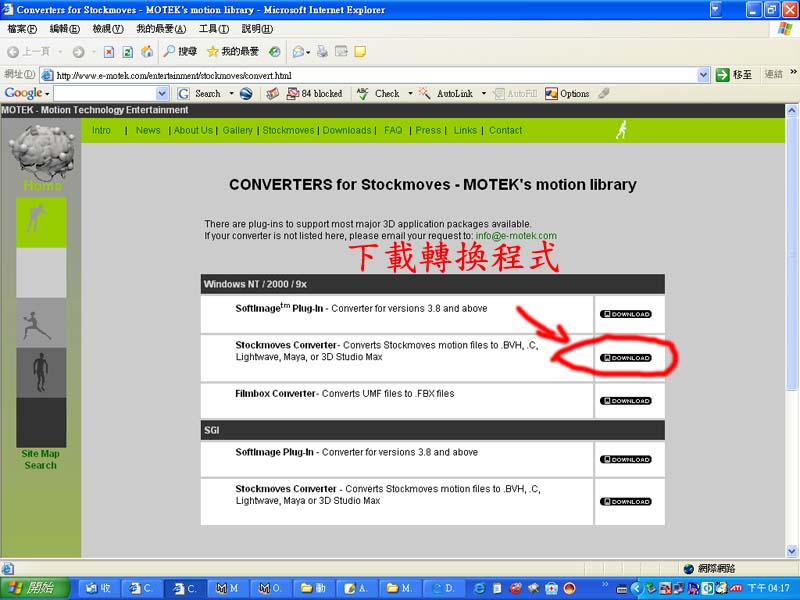Download the Windows SoftImage Plug-In

(626, 314)
